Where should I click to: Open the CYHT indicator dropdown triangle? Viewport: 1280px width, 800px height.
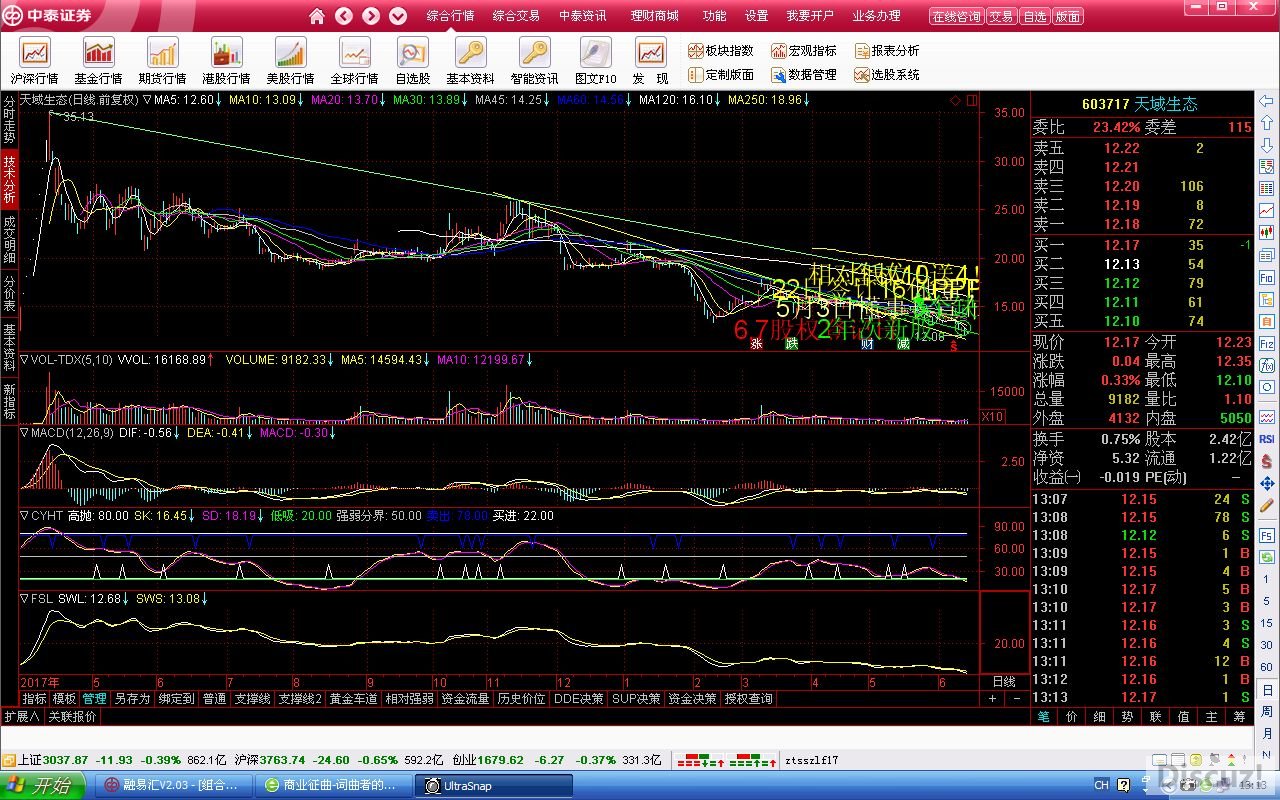(25, 516)
